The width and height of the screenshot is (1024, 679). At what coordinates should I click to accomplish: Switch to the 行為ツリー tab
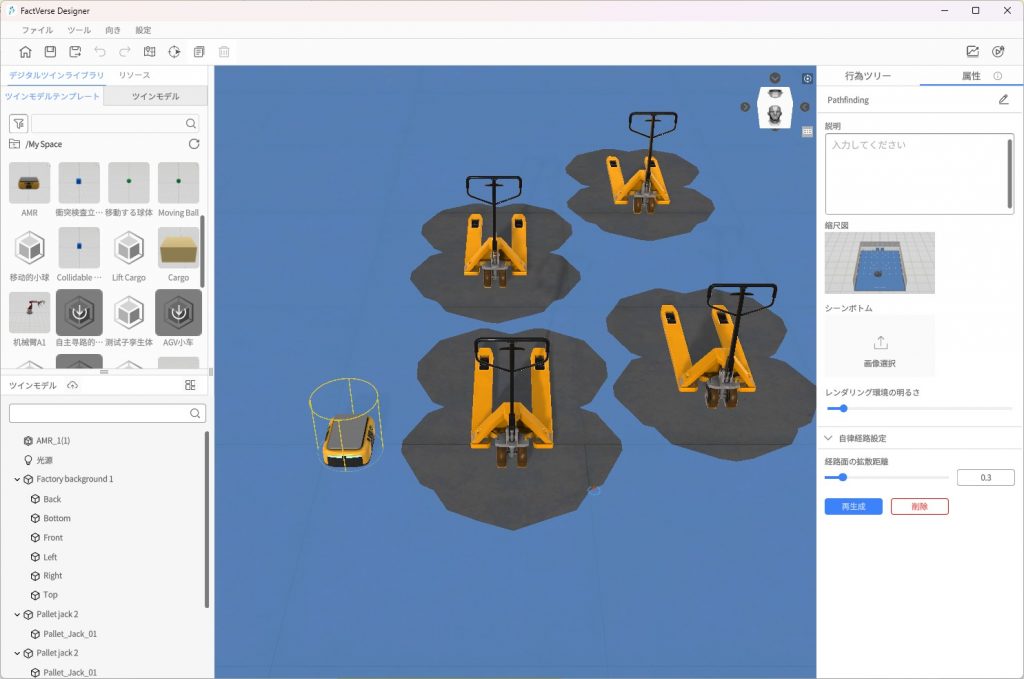coord(867,76)
